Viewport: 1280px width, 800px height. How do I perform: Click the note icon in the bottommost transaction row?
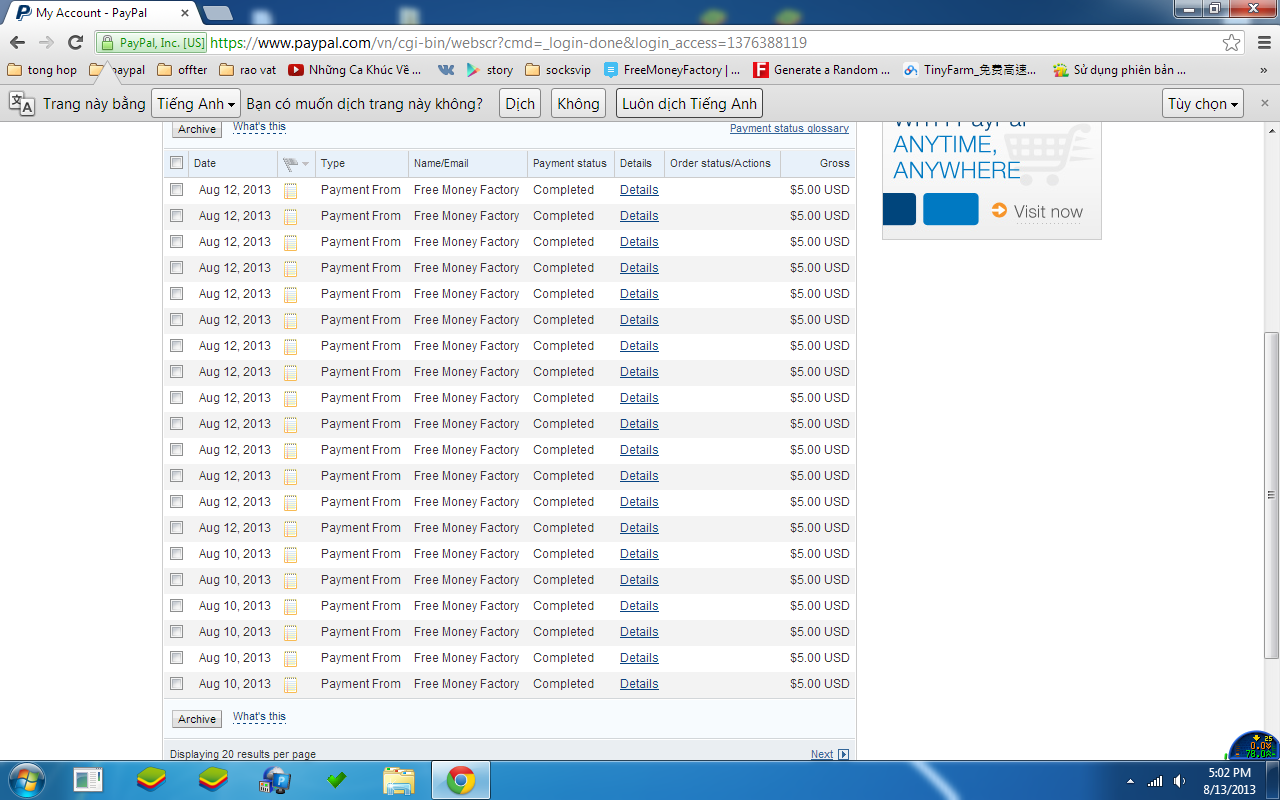click(x=291, y=684)
